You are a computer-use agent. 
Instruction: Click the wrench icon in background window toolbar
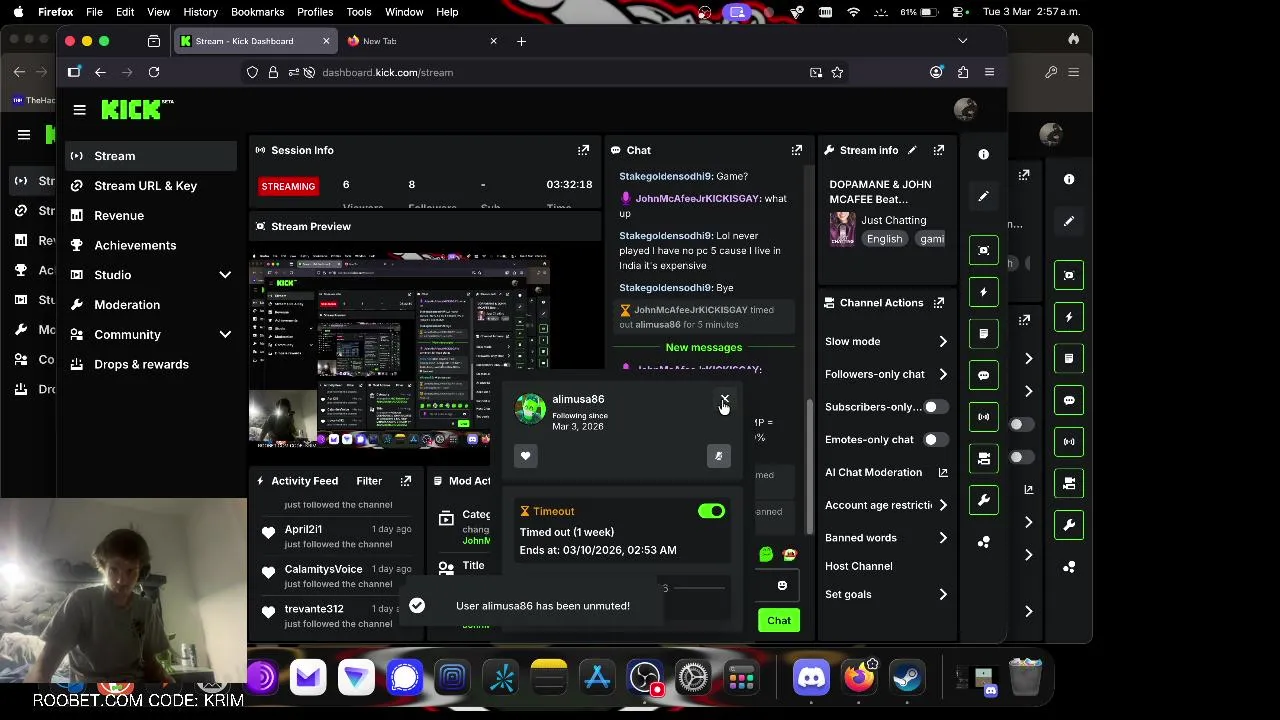point(1069,525)
